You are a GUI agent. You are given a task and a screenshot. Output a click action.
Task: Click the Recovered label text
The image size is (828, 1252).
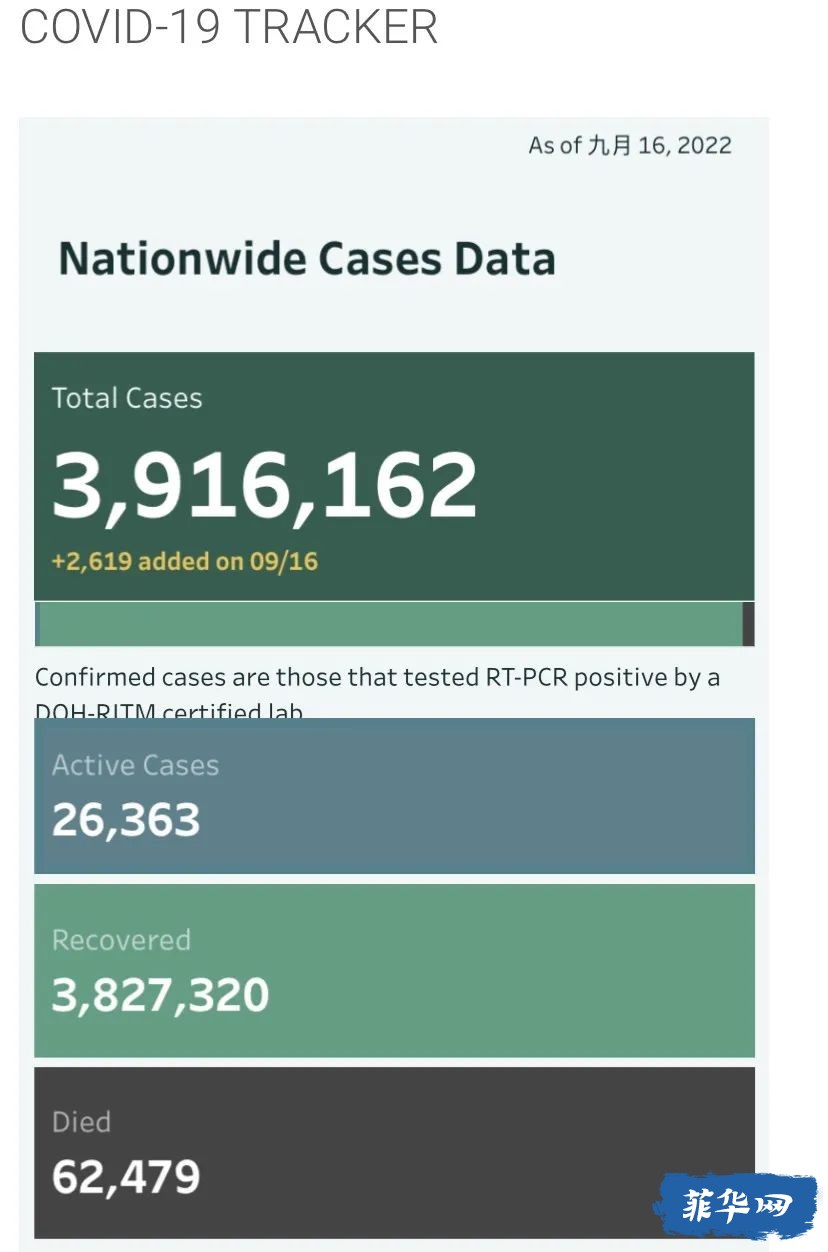[x=121, y=940]
